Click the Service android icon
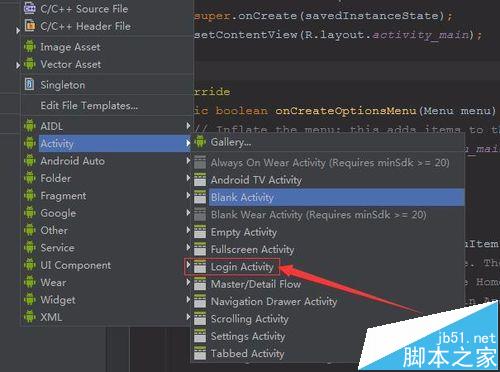 pyautogui.click(x=30, y=247)
